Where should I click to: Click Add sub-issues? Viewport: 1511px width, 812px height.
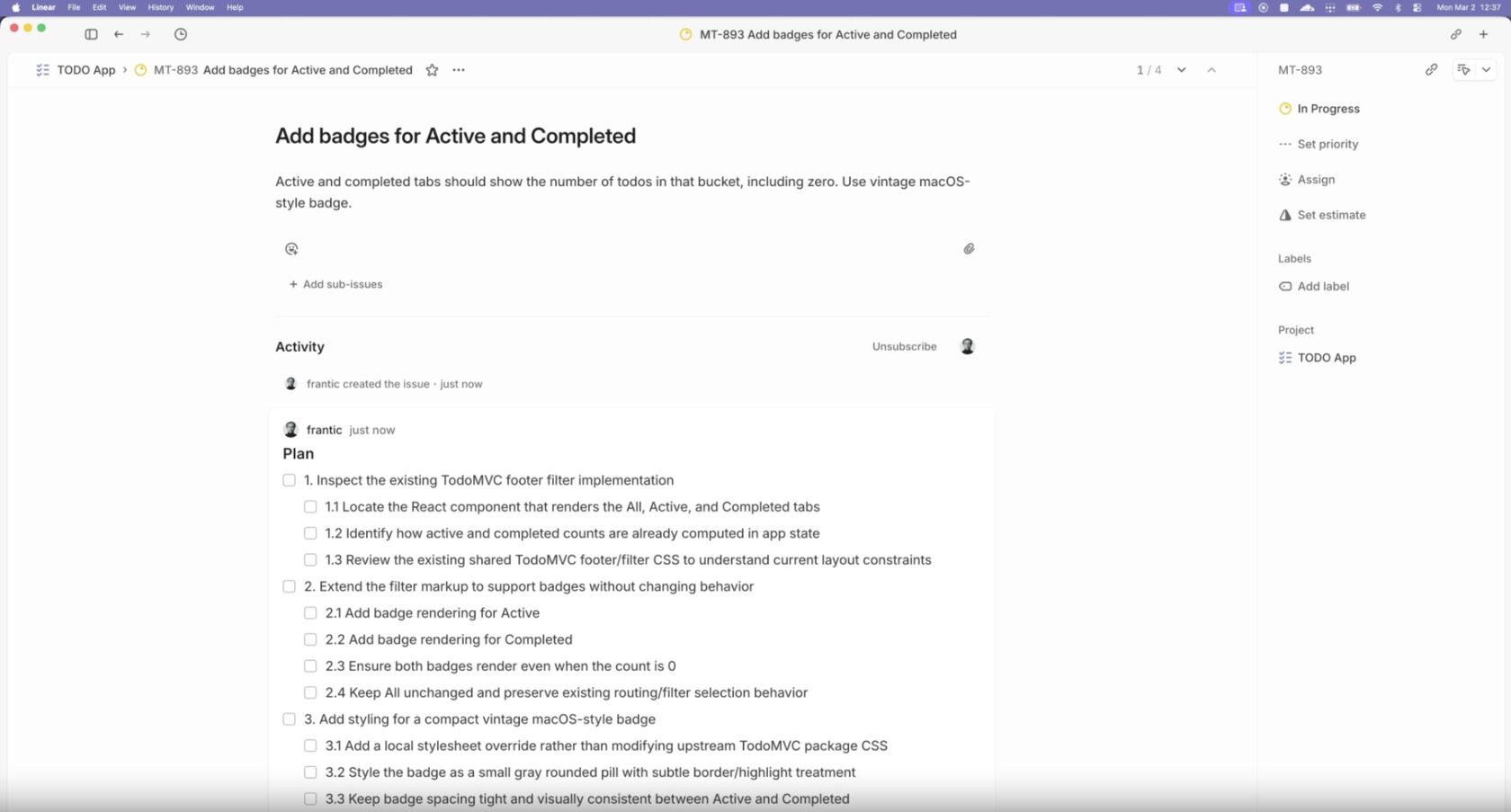coord(335,284)
